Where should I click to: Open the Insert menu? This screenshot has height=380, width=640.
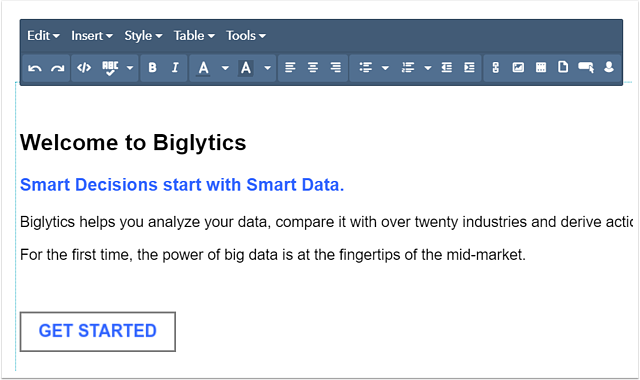click(92, 36)
